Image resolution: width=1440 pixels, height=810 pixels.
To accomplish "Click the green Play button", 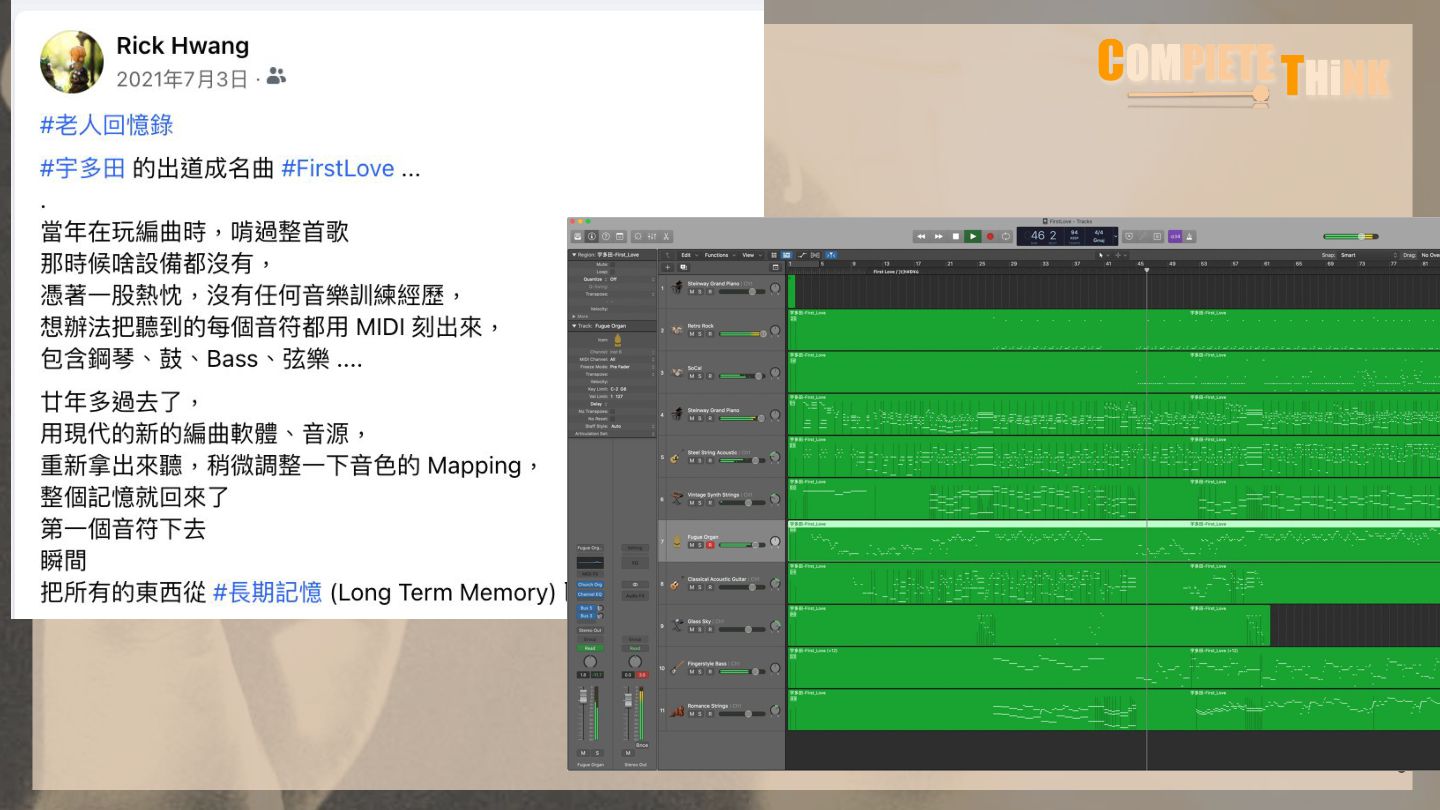I will 973,237.
